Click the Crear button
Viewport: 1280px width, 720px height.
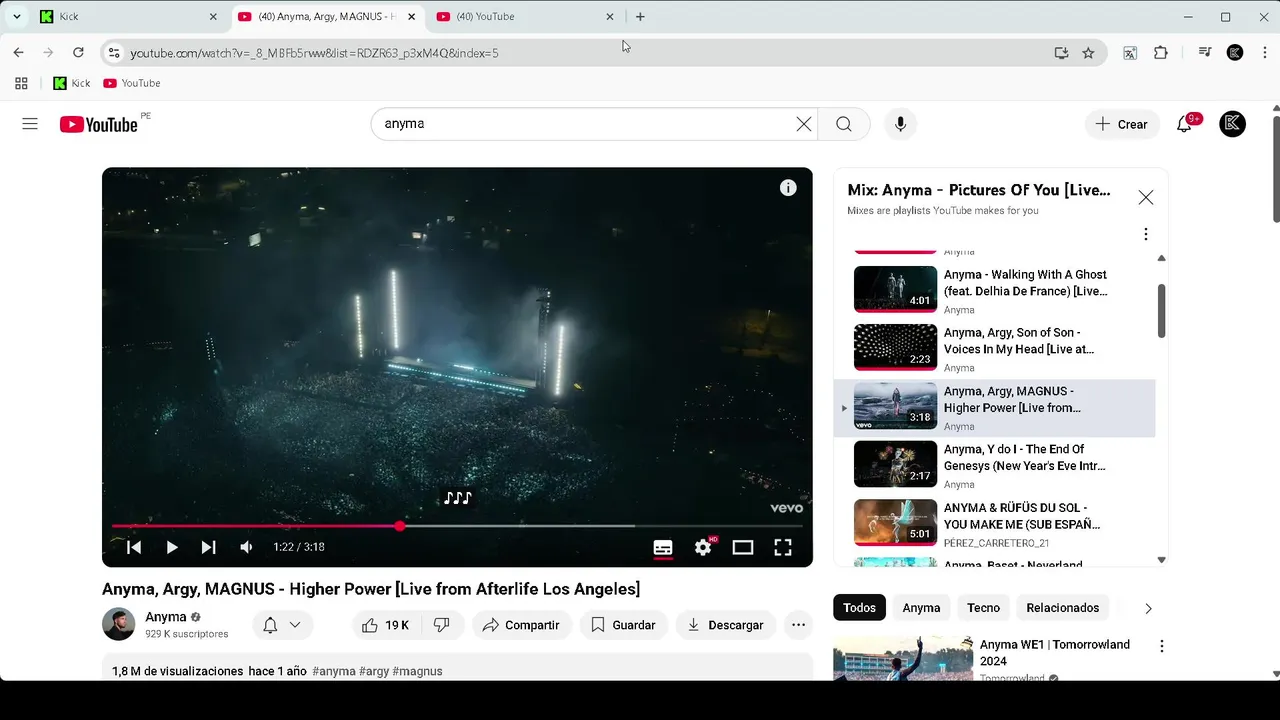coord(1122,124)
